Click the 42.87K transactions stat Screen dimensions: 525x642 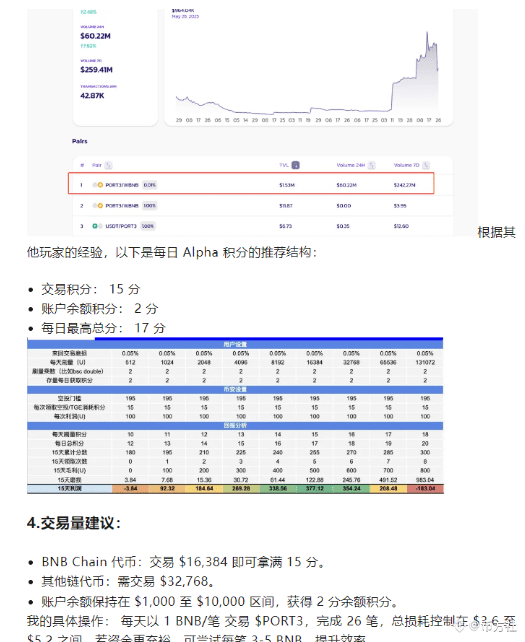click(x=92, y=95)
